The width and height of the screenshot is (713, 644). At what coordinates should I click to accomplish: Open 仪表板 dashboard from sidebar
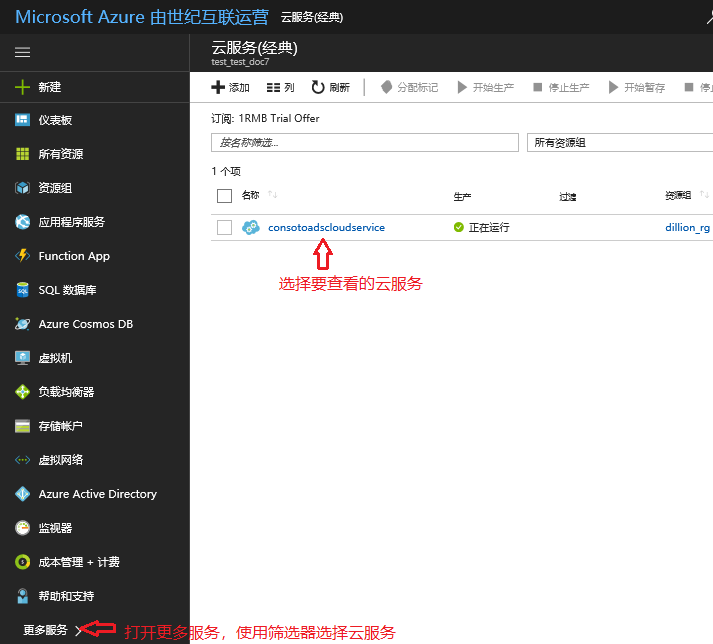55,120
